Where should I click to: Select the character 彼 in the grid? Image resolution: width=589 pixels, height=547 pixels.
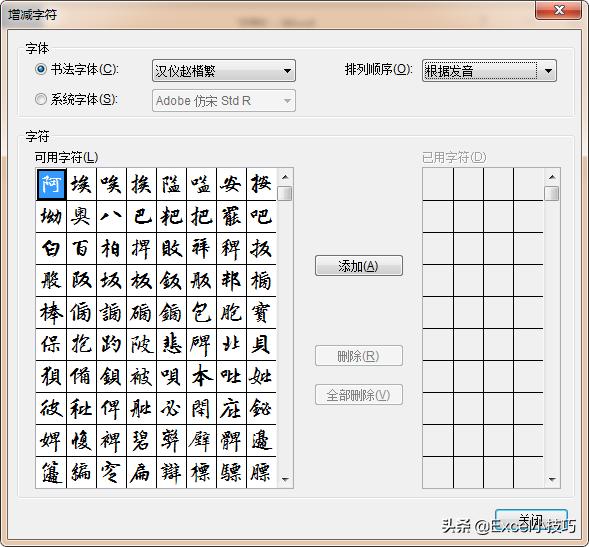point(51,409)
